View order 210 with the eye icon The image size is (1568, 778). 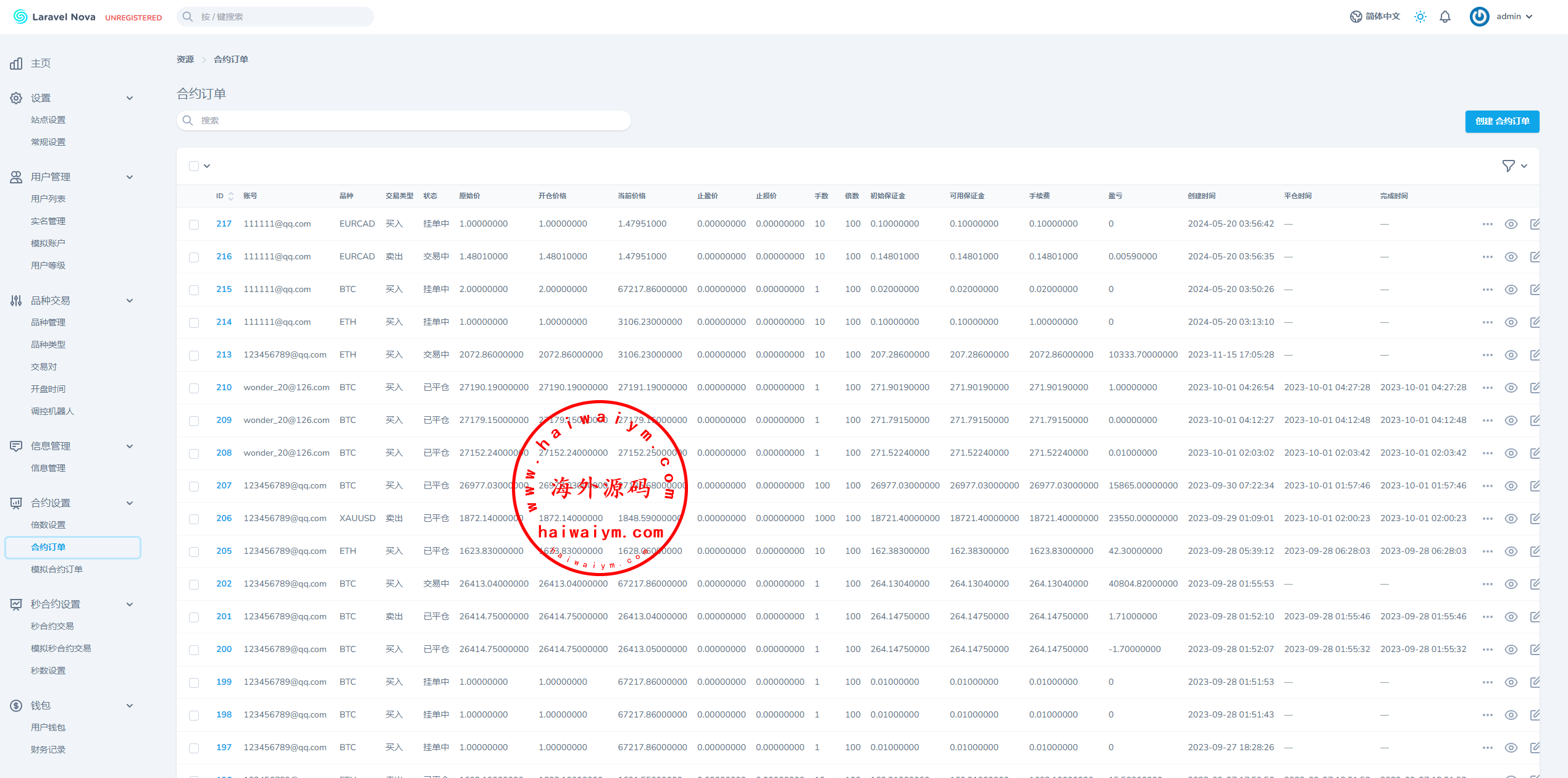coord(1511,388)
